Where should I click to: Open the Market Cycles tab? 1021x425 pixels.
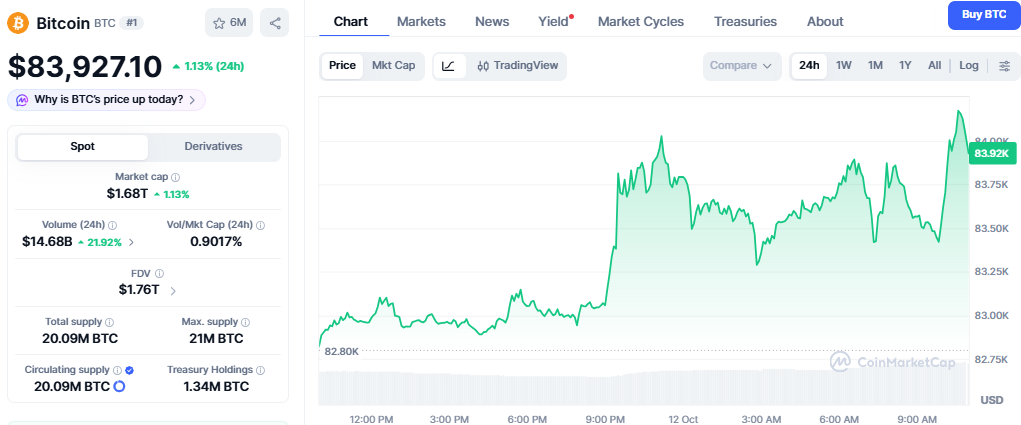(x=641, y=21)
